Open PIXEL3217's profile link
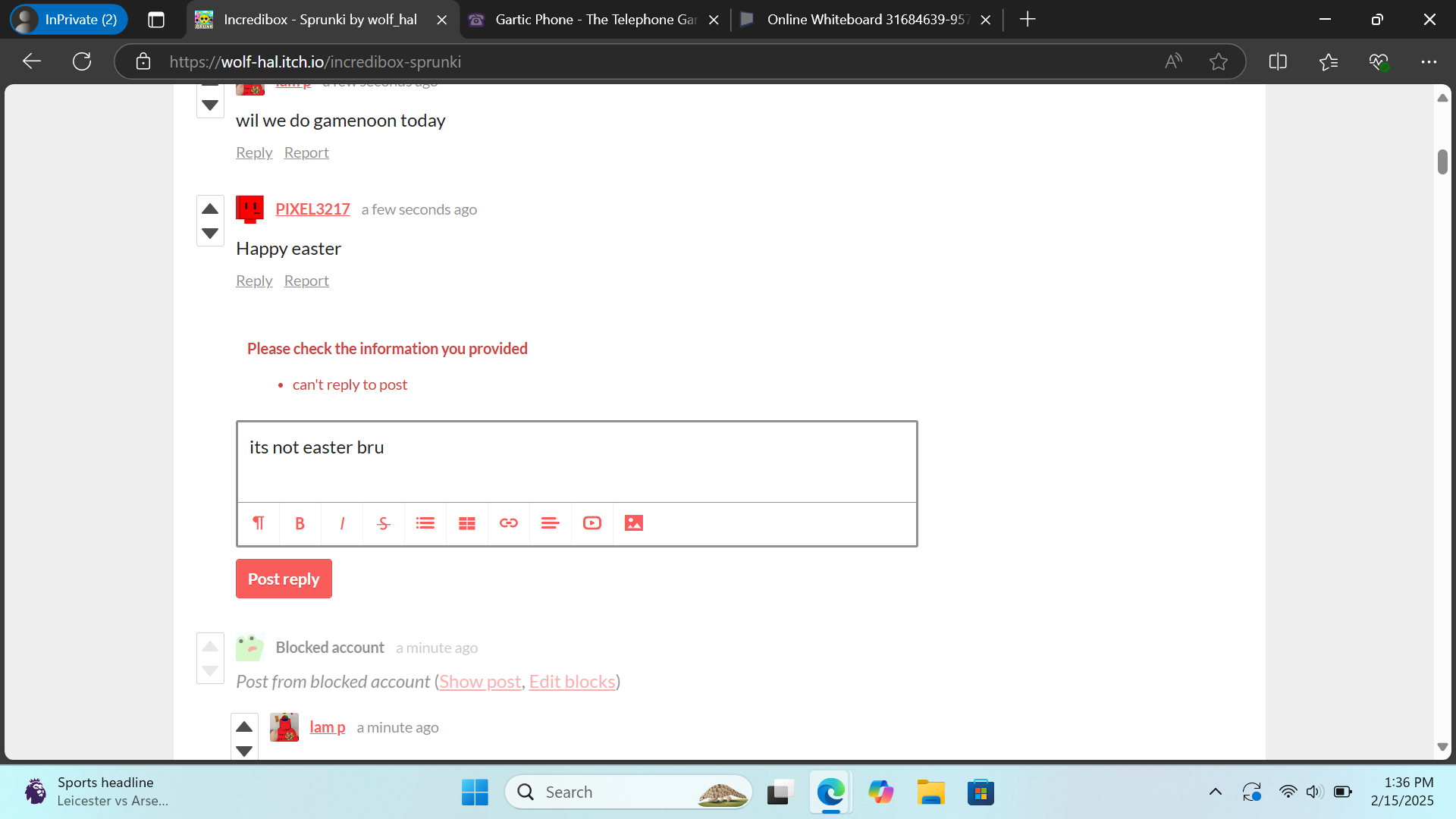The image size is (1456, 819). pos(312,209)
